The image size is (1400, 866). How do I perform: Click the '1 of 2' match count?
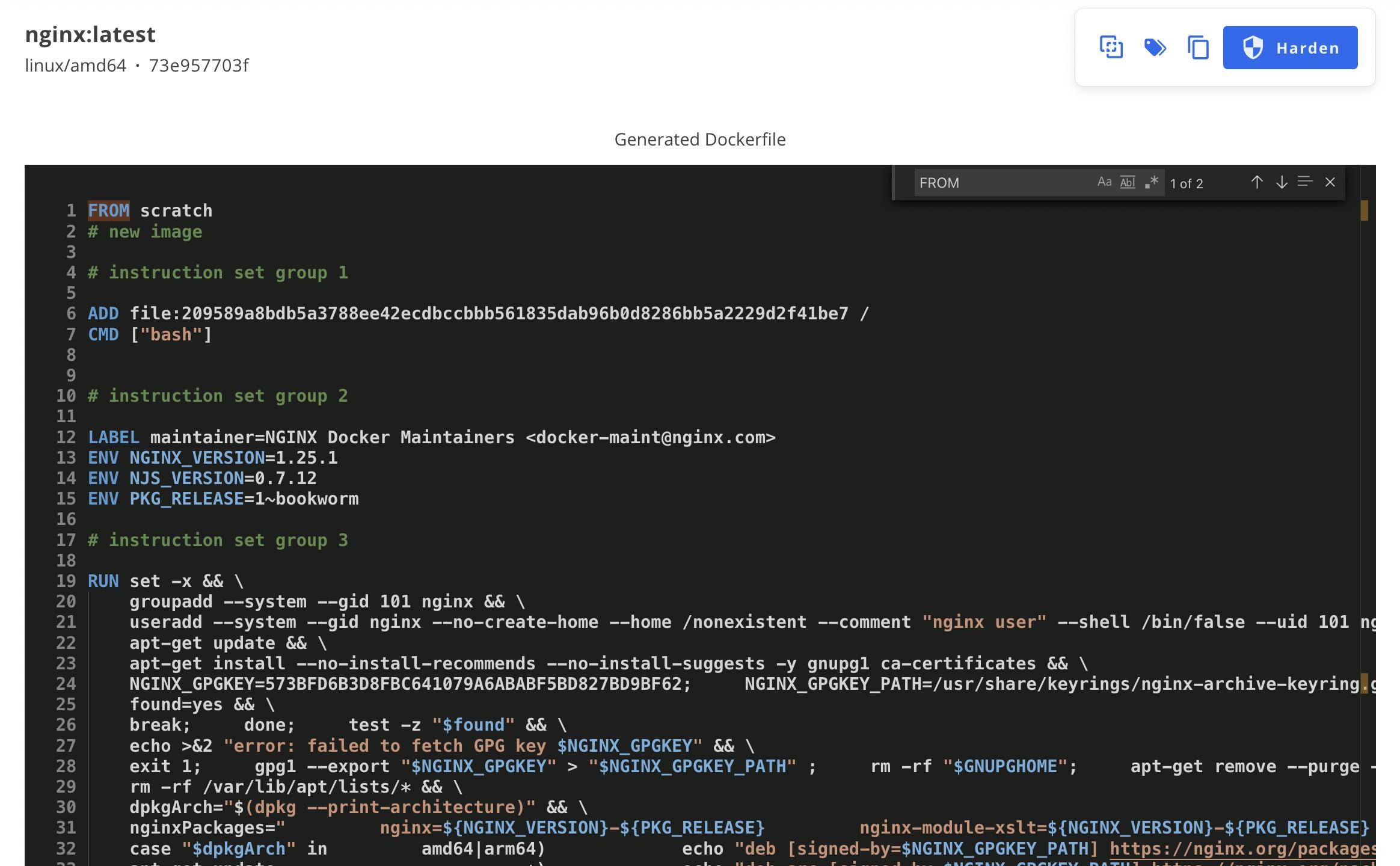pos(1187,183)
